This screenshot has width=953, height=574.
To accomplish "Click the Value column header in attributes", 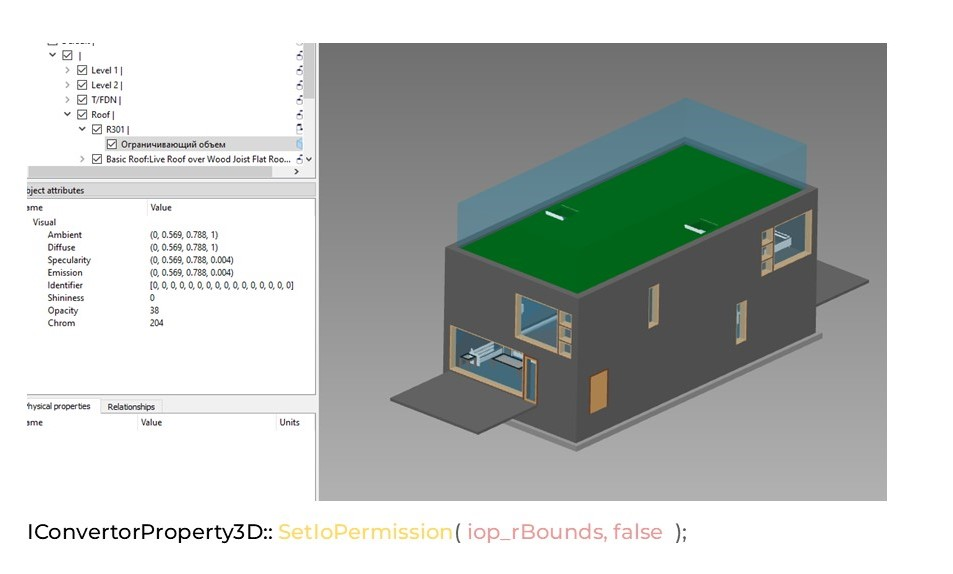I will click(161, 208).
